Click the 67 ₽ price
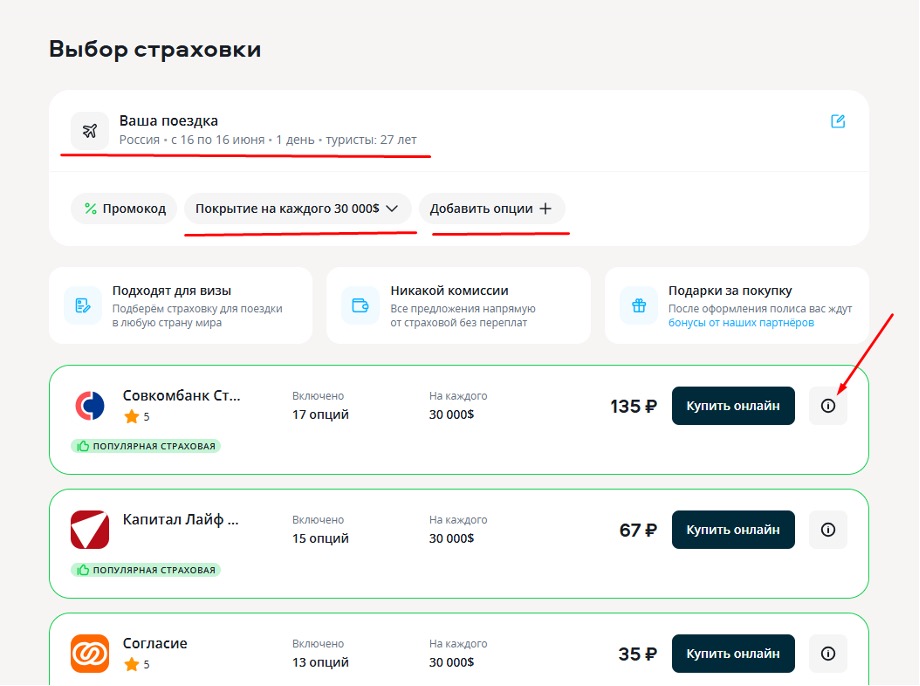The height and width of the screenshot is (686, 920). (638, 530)
